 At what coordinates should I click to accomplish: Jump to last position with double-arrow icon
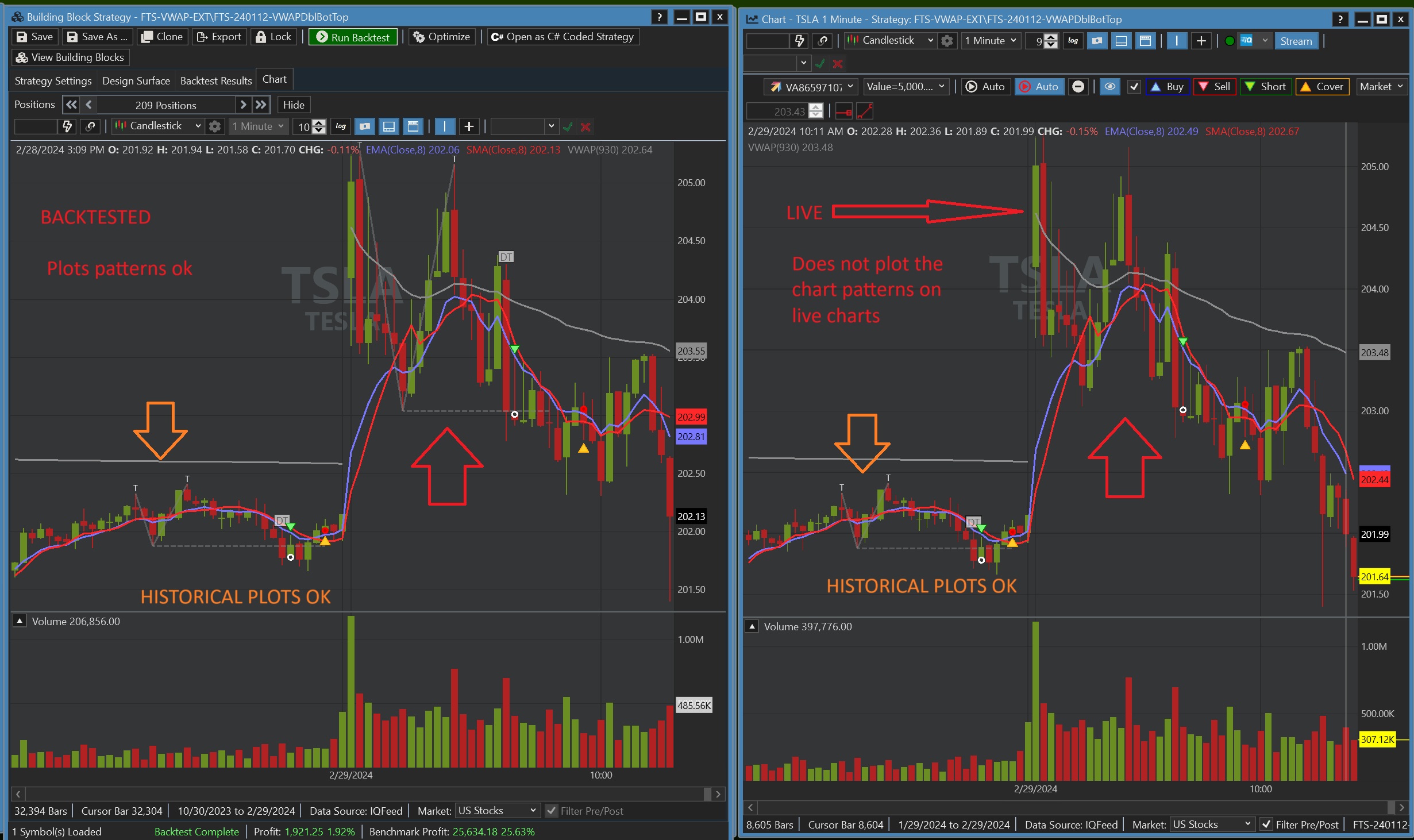(x=261, y=105)
